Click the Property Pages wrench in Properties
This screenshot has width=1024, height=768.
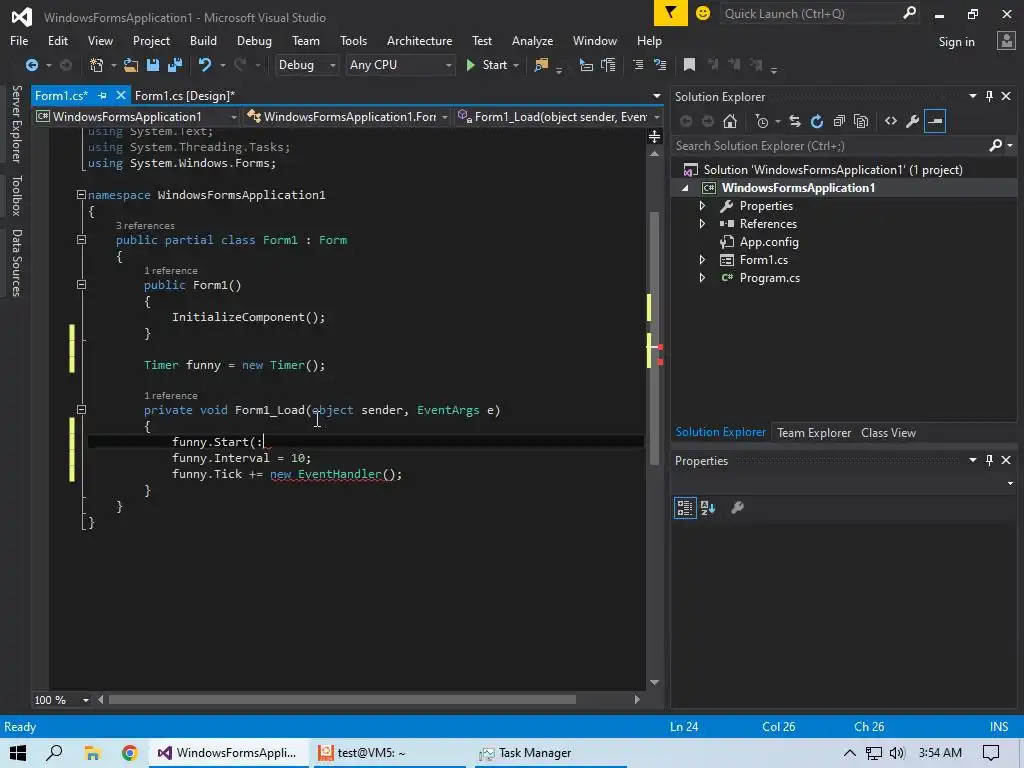click(737, 507)
